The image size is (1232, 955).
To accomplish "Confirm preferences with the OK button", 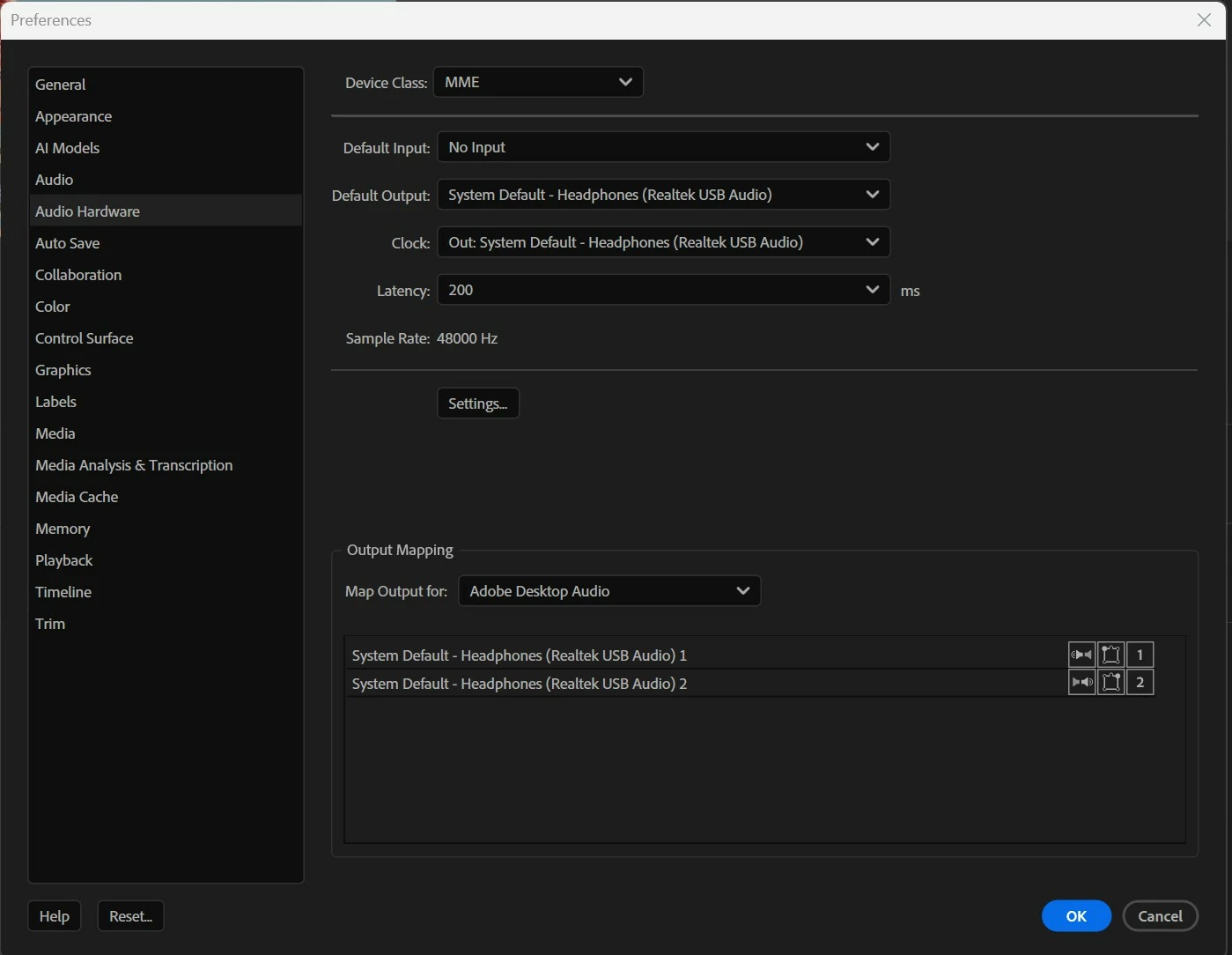I will click(1076, 916).
